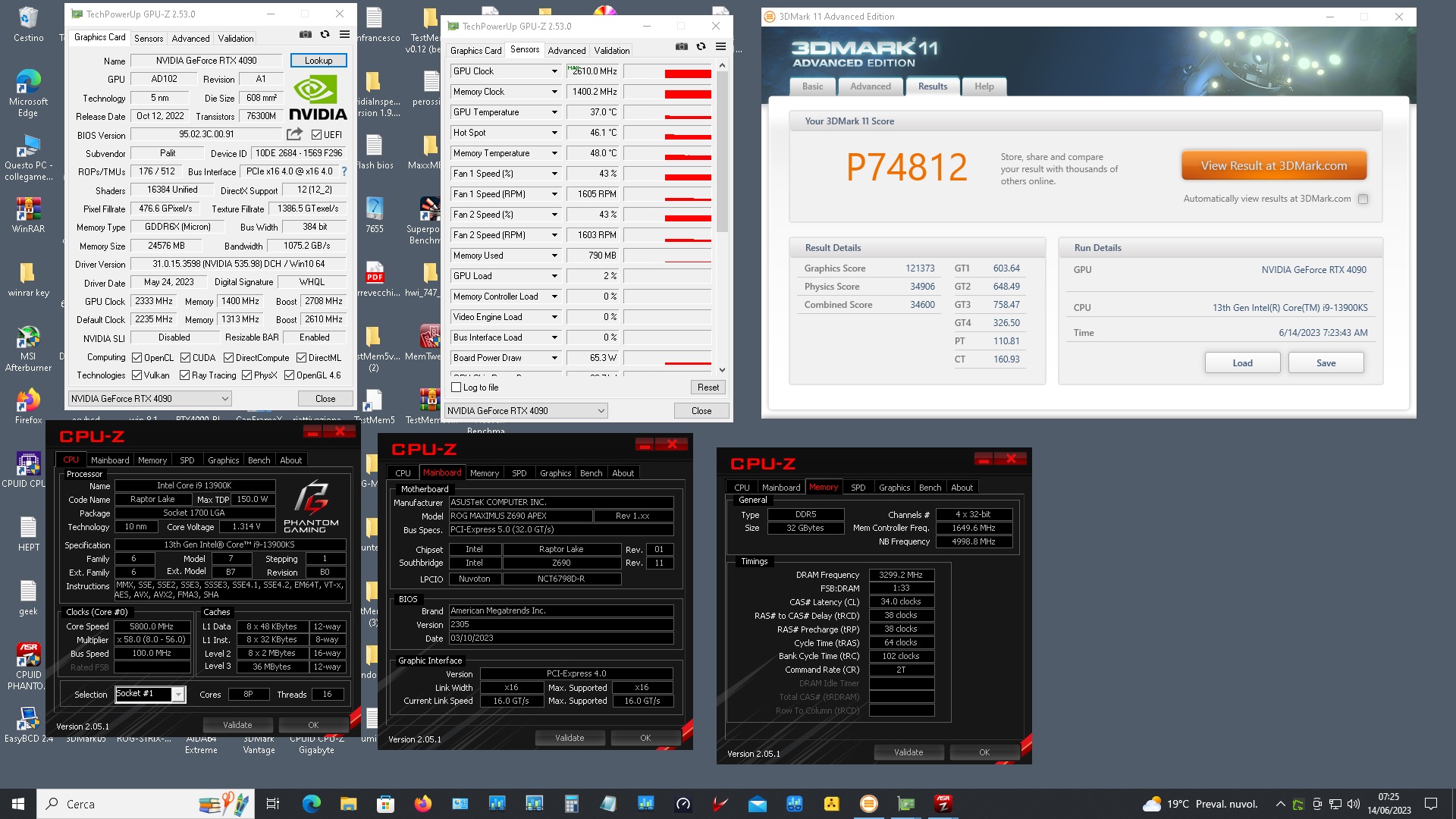Toggle the Ray Tracing checkbox
The image size is (1456, 819).
[x=184, y=375]
